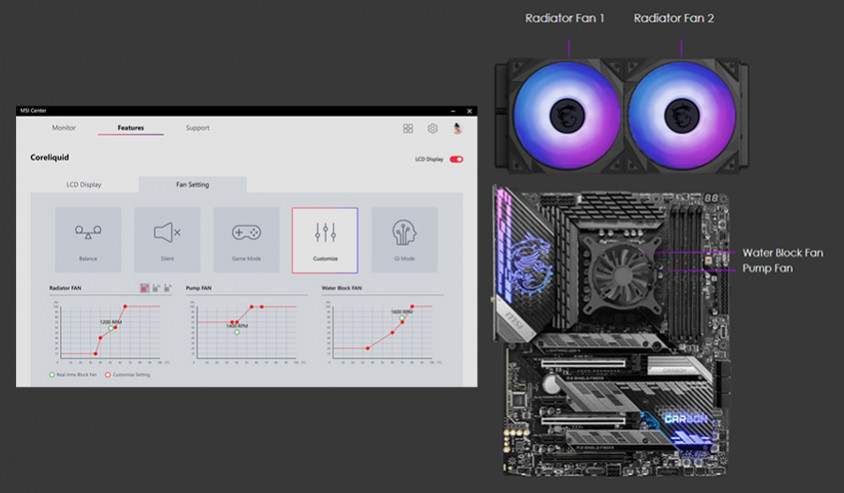844x493 pixels.
Task: Click the Real-time Block Fan legend
Action: click(73, 375)
